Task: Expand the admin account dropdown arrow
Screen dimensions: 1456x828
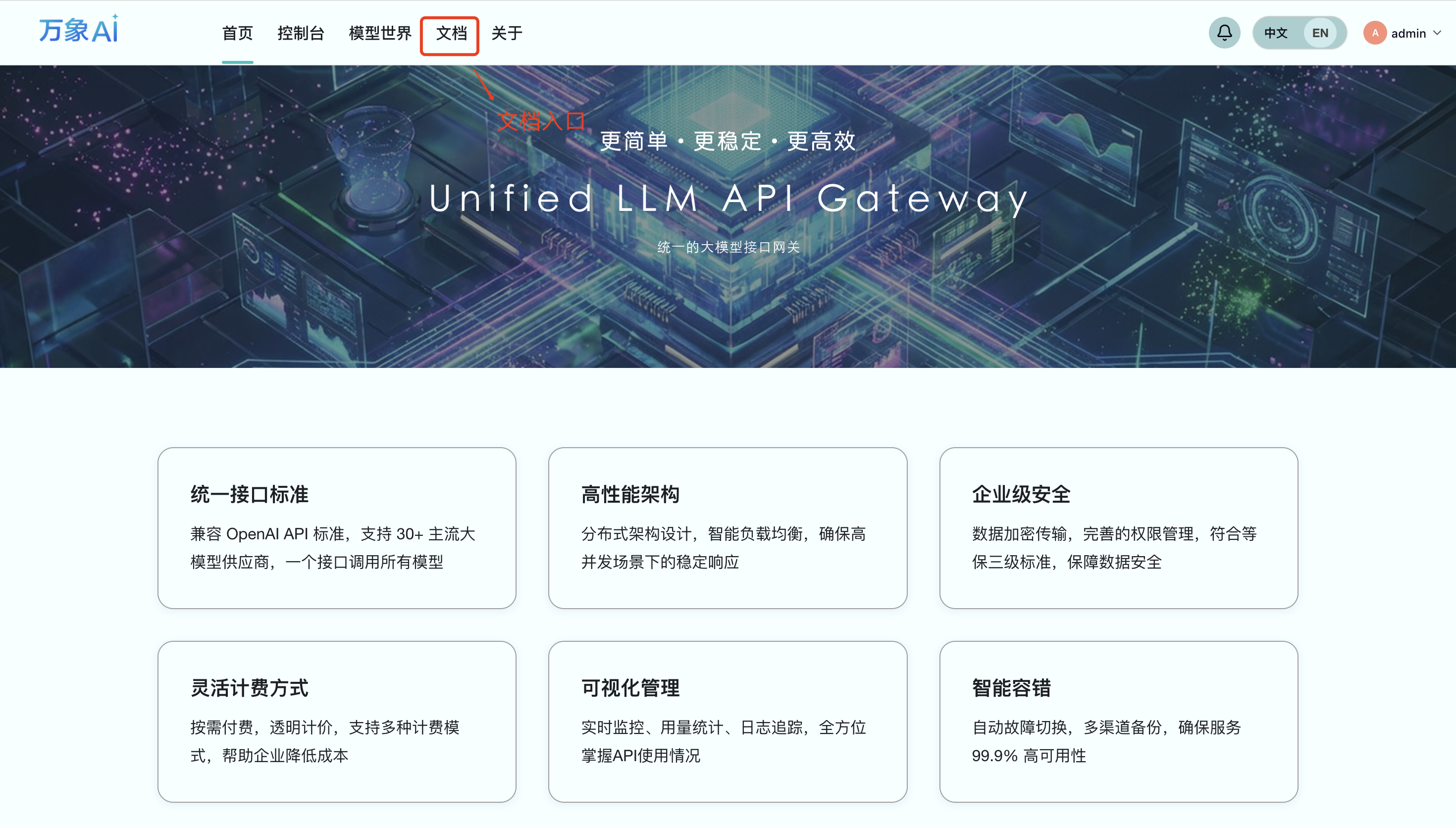Action: click(x=1438, y=33)
